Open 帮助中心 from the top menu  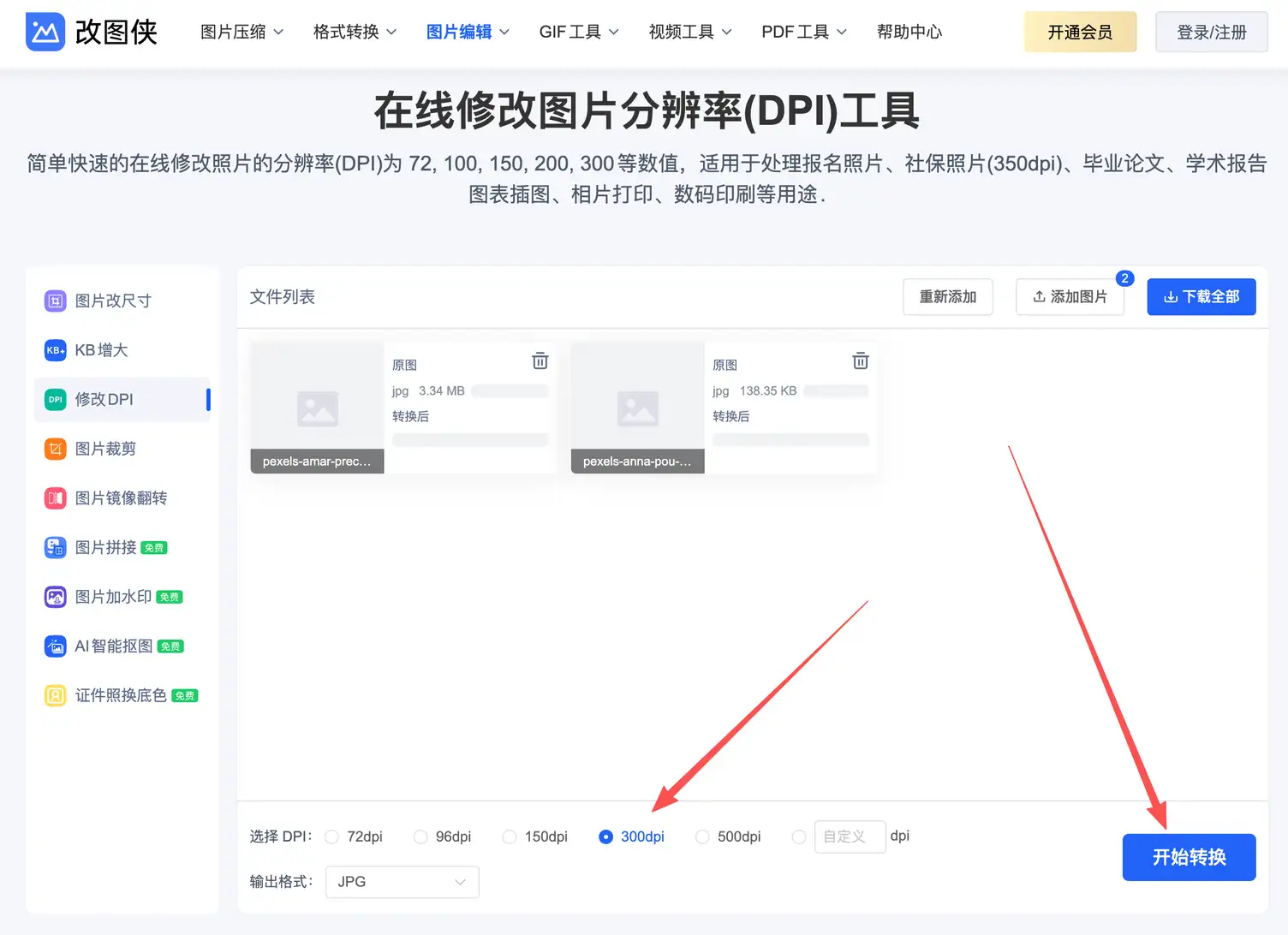tap(909, 32)
